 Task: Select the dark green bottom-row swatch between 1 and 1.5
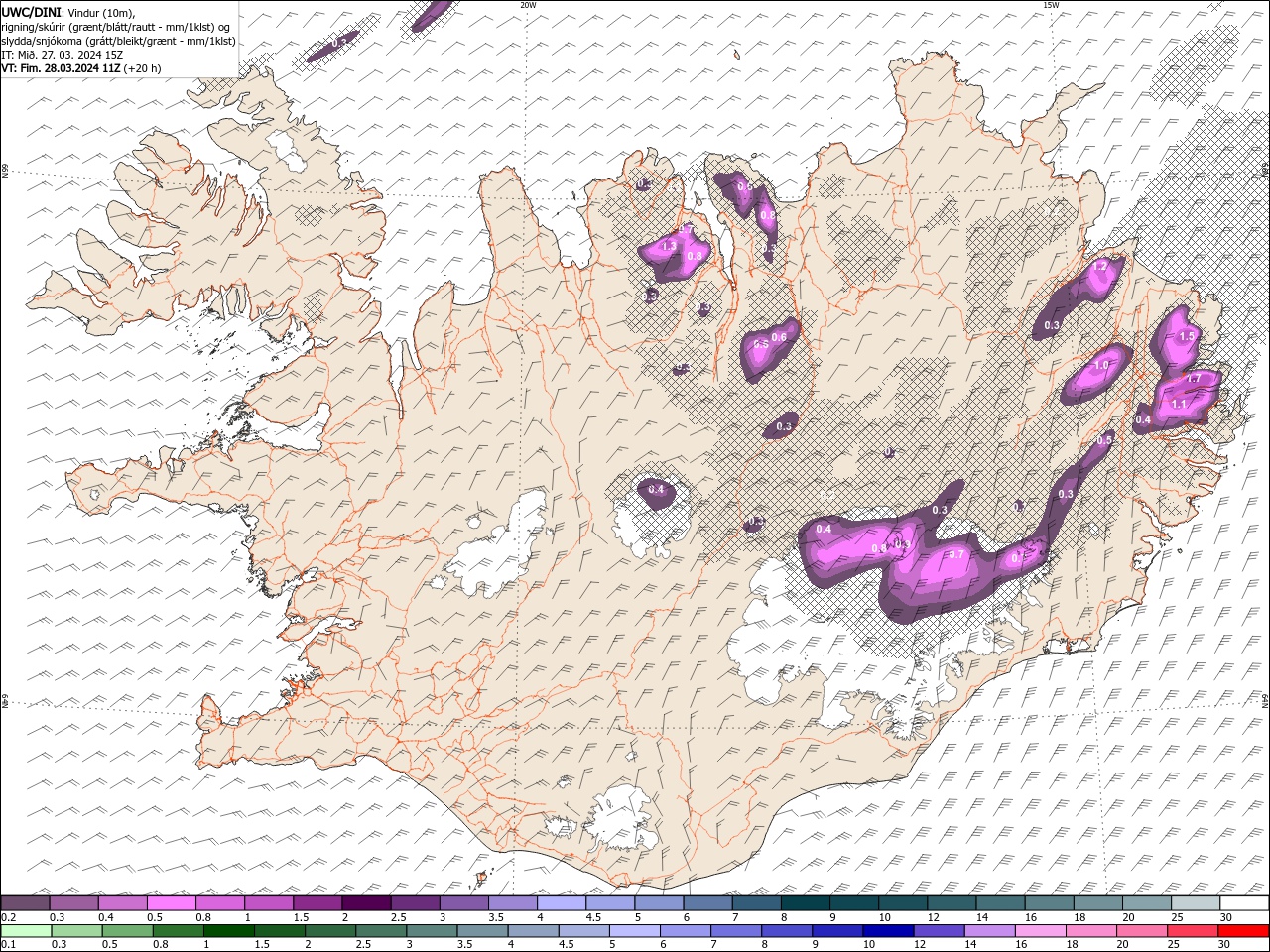pyautogui.click(x=229, y=931)
